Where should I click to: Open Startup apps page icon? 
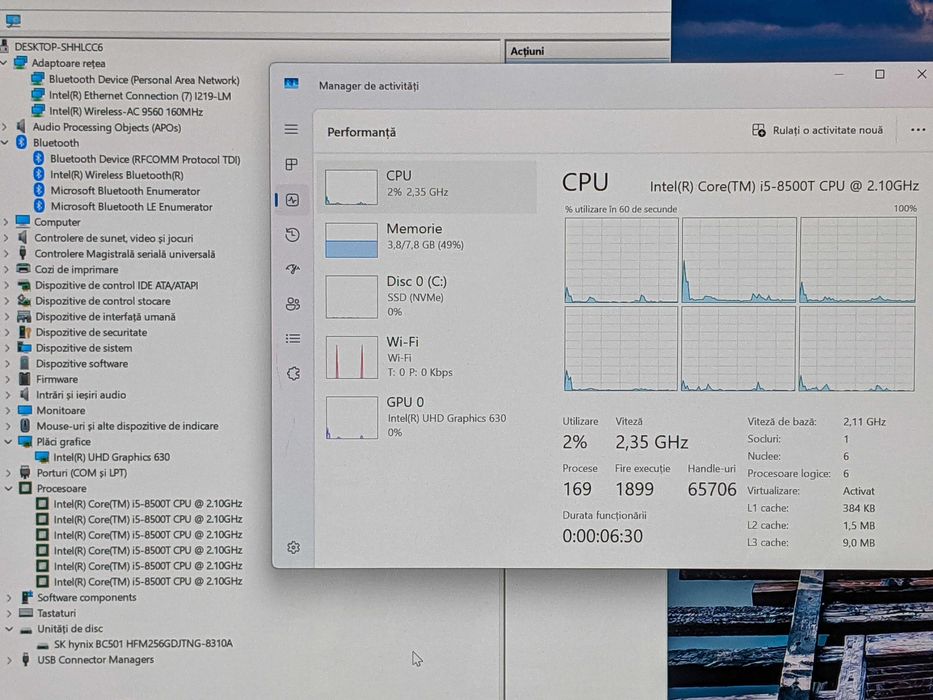pos(292,269)
